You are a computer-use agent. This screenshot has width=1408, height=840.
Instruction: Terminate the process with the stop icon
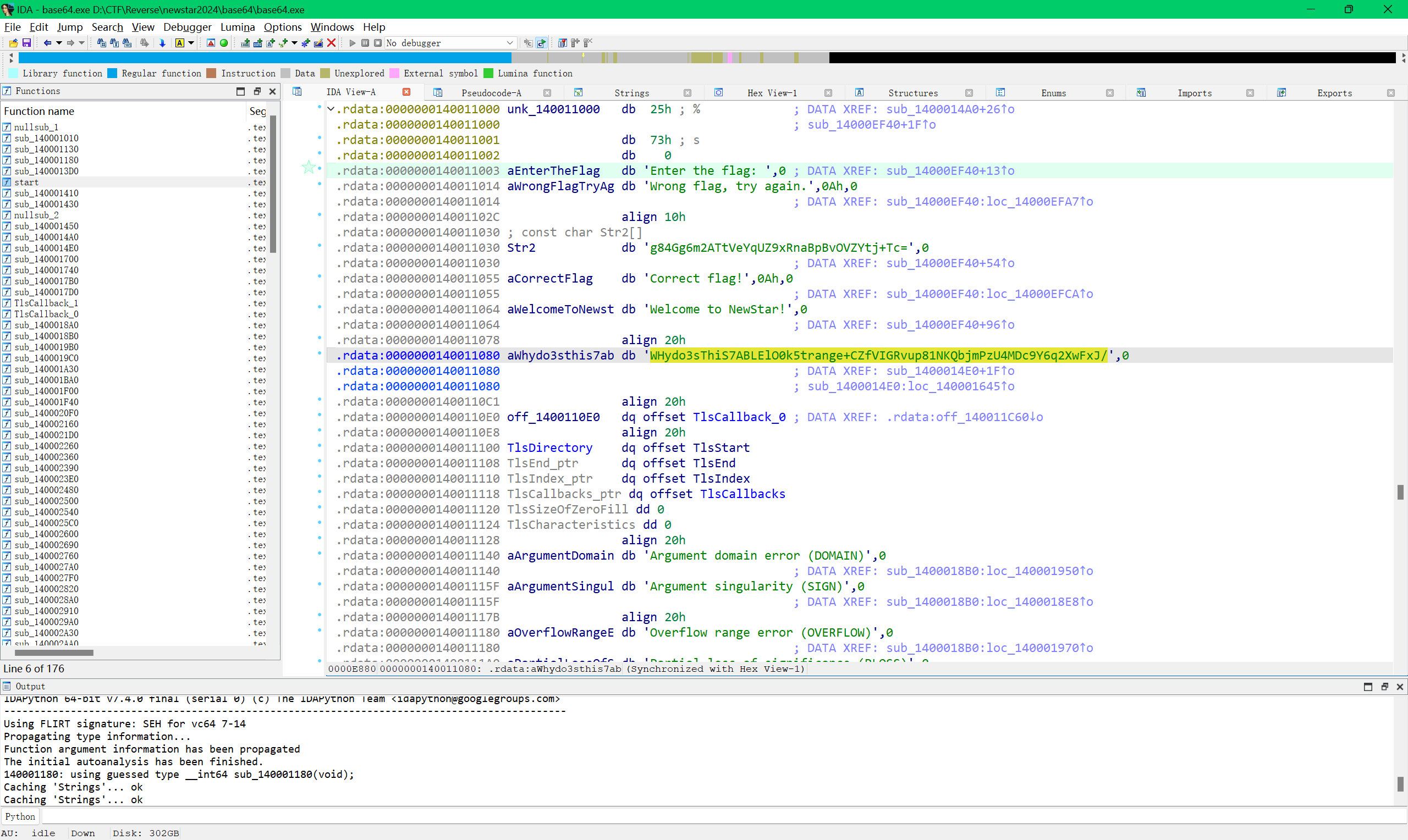(378, 43)
